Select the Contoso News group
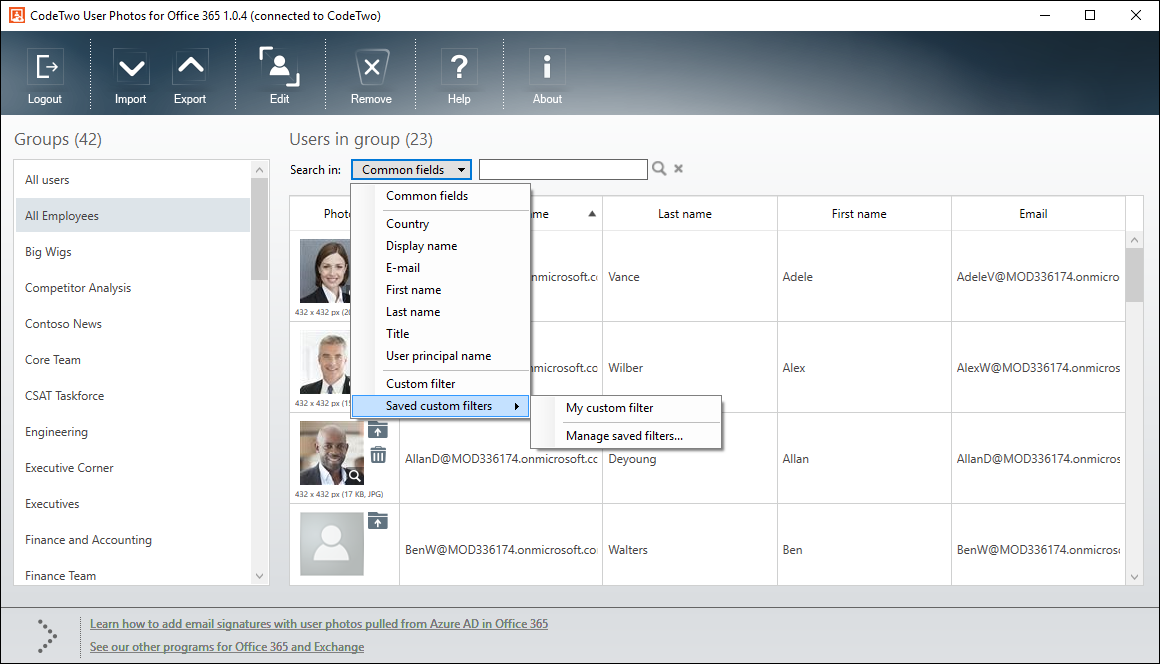Viewport: 1160px width, 664px height. click(133, 324)
